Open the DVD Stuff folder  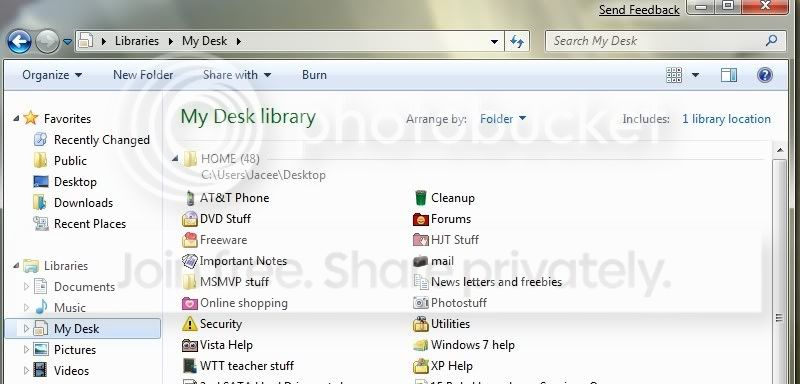[216, 219]
